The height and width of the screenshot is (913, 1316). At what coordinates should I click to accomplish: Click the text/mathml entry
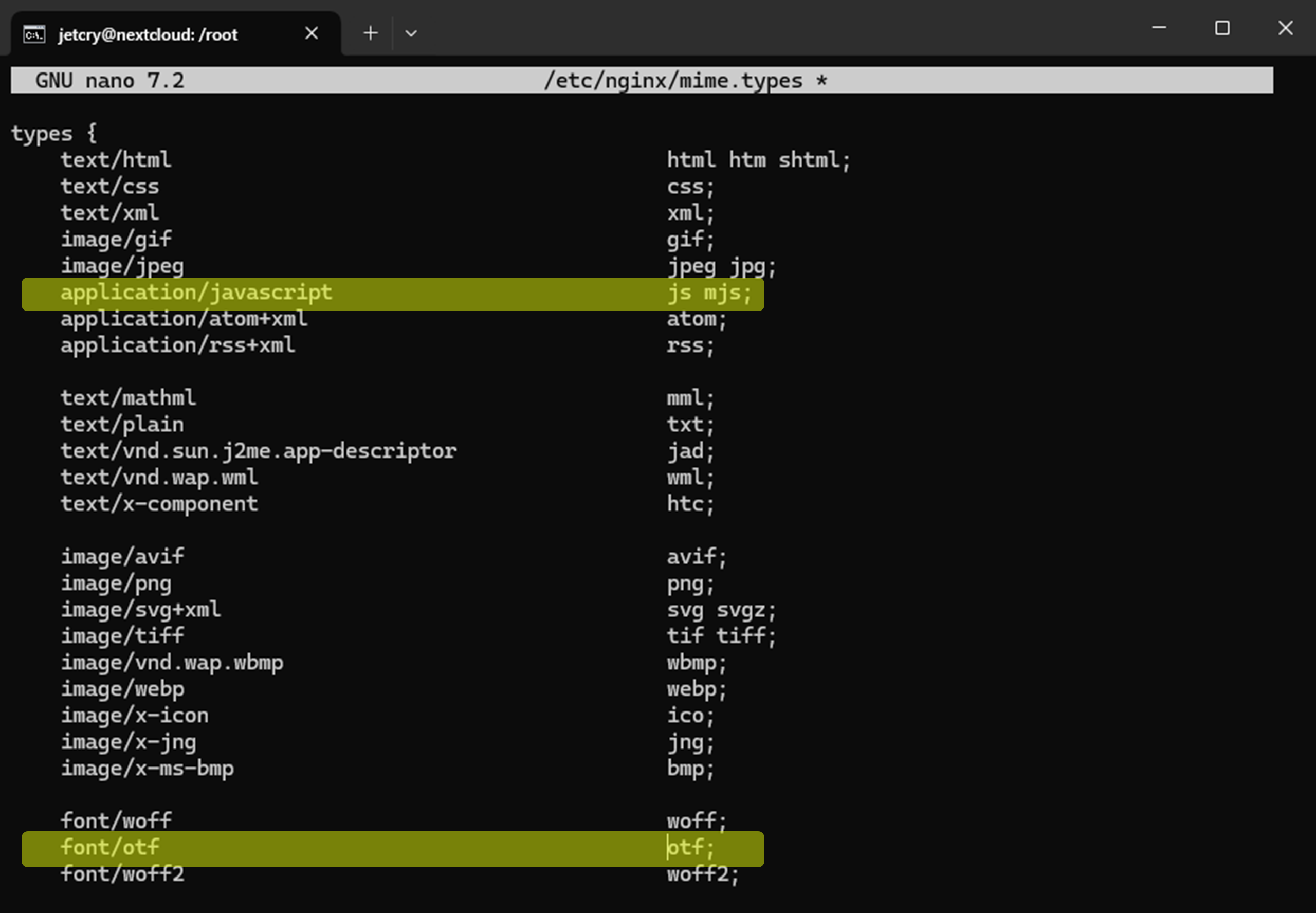pyautogui.click(x=129, y=397)
